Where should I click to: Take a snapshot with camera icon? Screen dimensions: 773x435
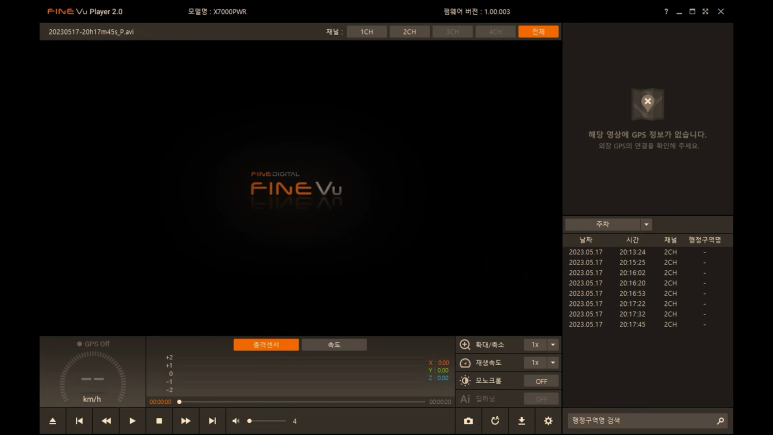[468, 421]
